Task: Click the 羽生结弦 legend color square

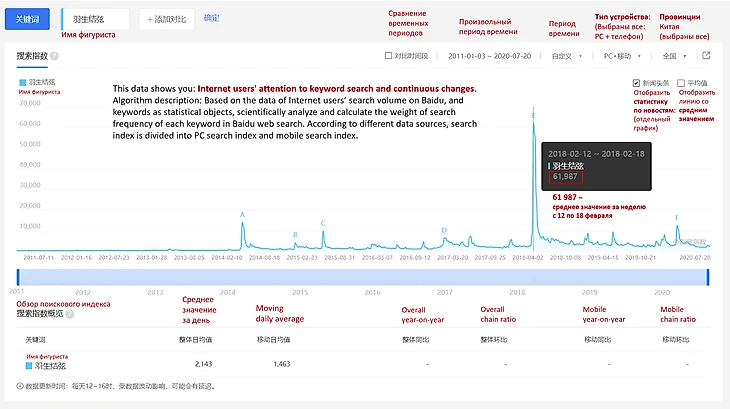Action: 22,82
